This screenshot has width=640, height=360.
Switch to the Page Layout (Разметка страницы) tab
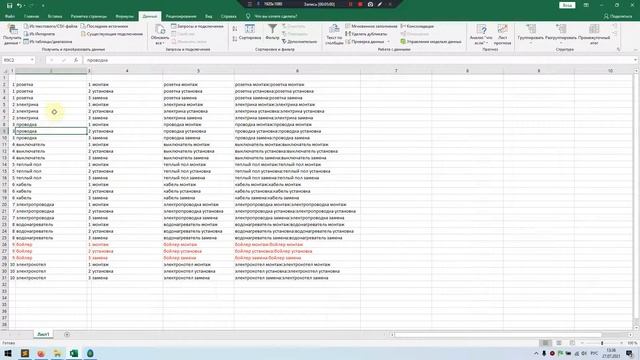pyautogui.click(x=89, y=16)
